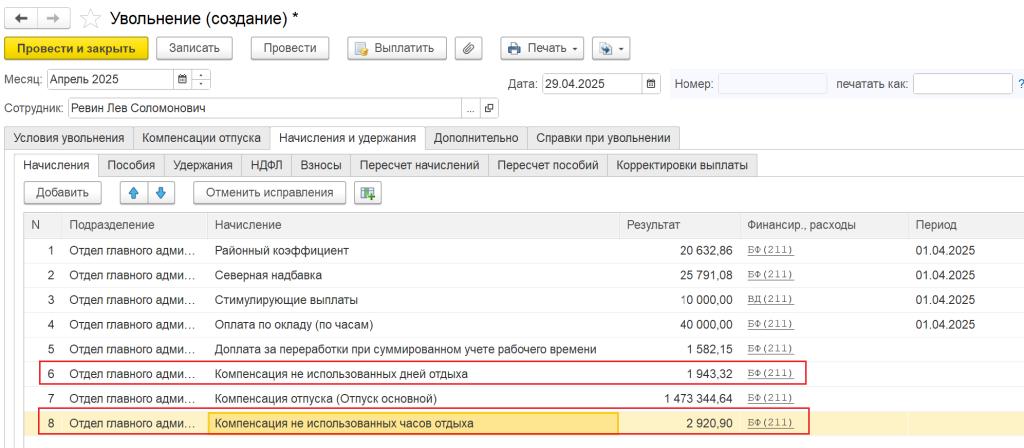Click result value 2 920,90
The image size is (1024, 448).
(709, 424)
